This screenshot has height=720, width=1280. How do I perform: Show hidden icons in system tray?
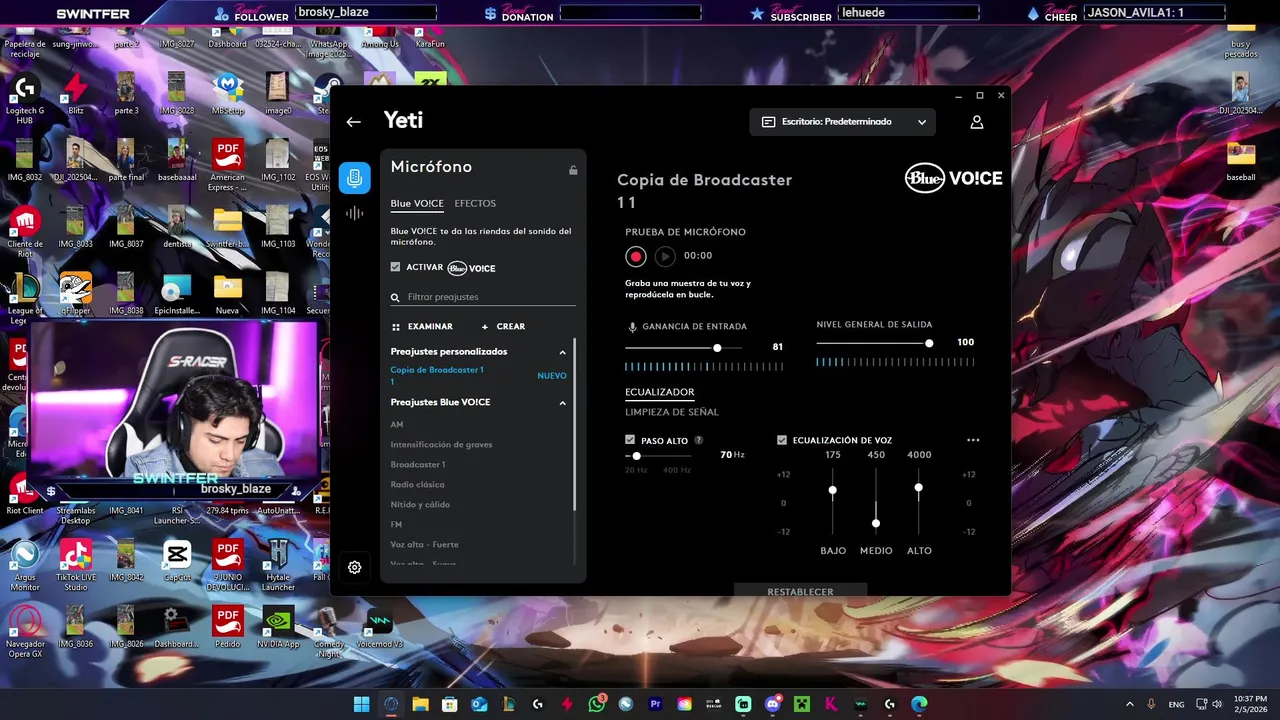[x=1130, y=704]
